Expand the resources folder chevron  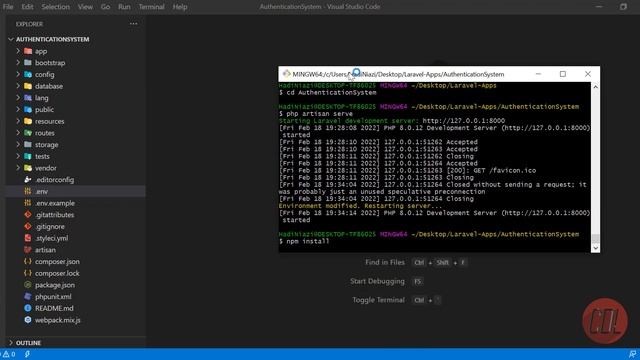tap(18, 121)
